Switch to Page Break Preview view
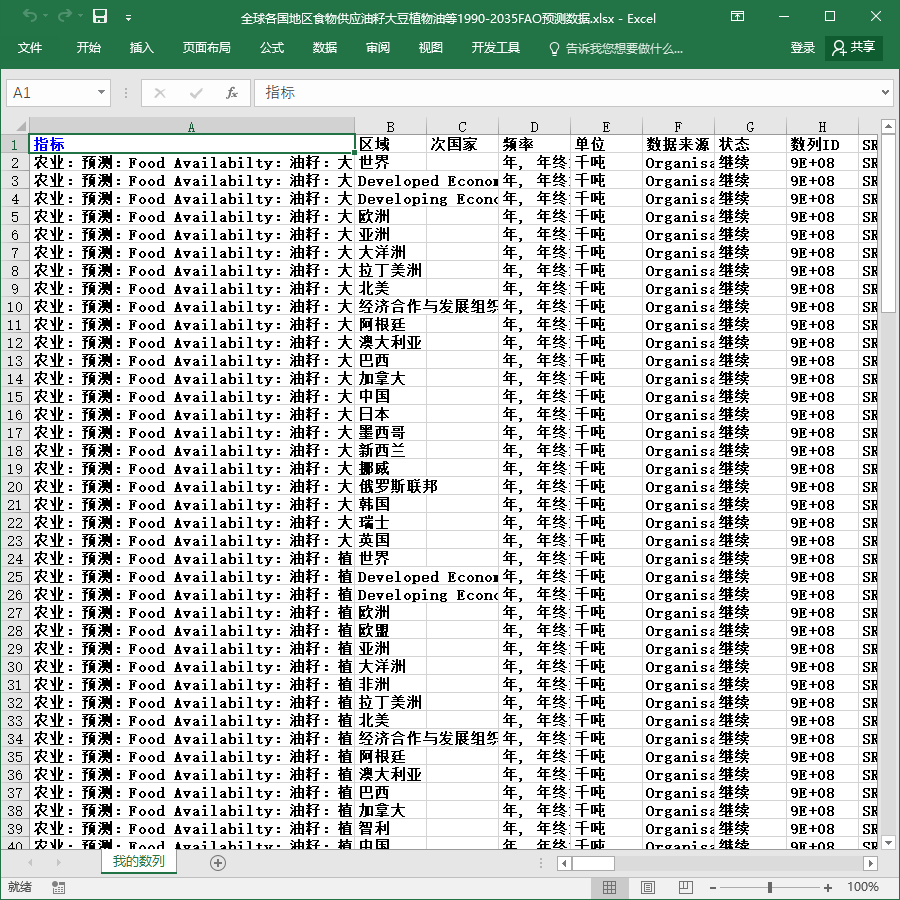900x900 pixels. (685, 887)
